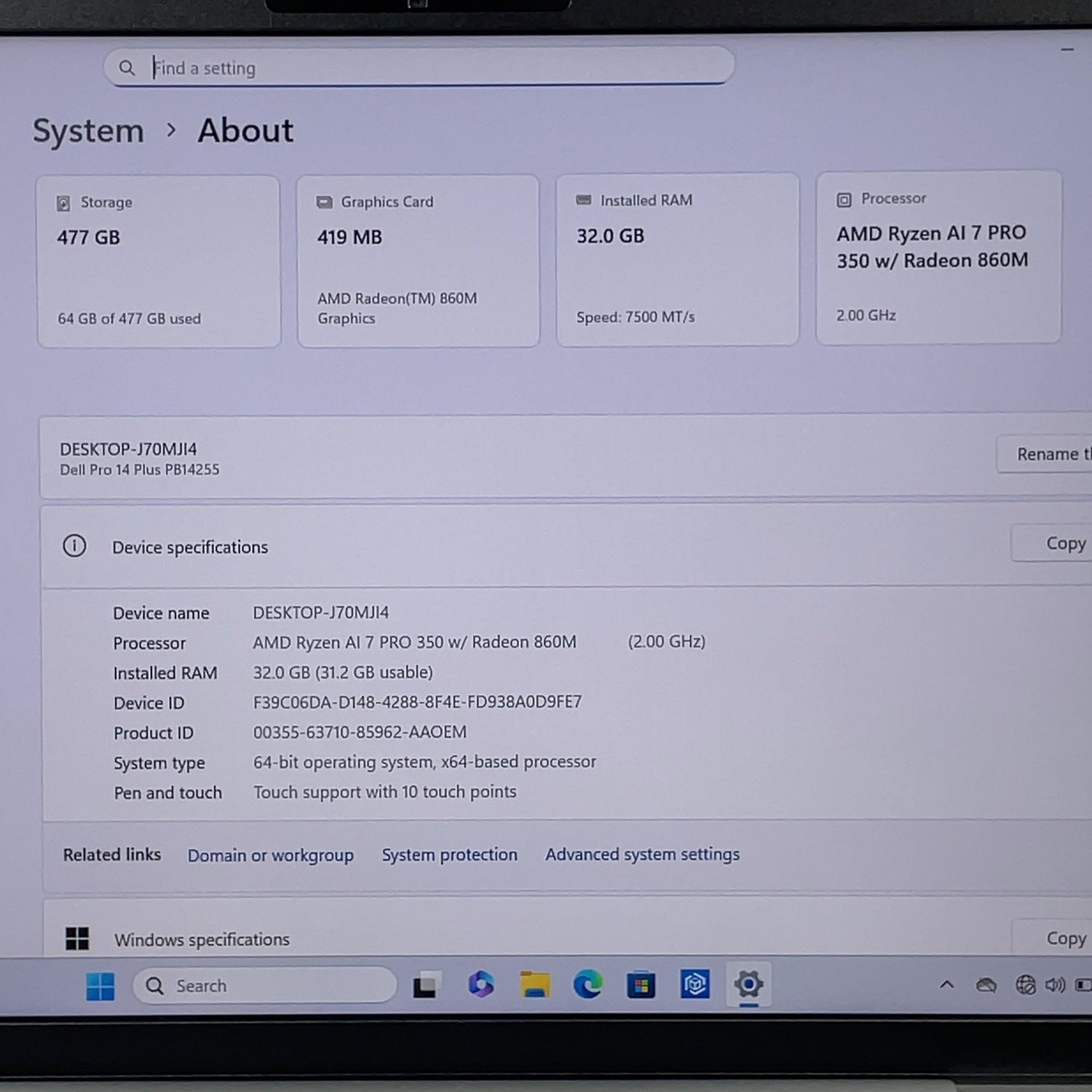
Task: Open File Explorer from the taskbar
Action: pos(535,985)
